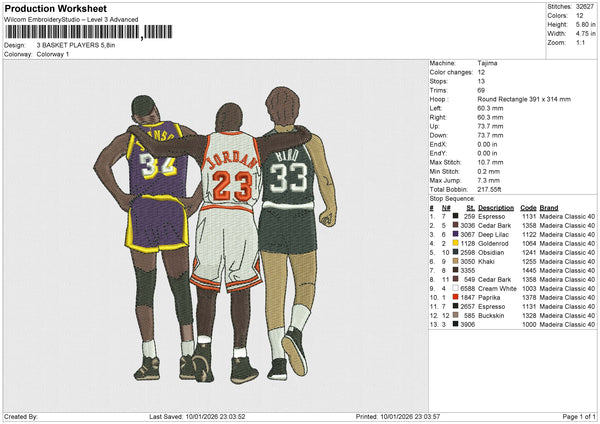
Task: Click the Deep Lilac purple color swatch
Action: click(455, 235)
